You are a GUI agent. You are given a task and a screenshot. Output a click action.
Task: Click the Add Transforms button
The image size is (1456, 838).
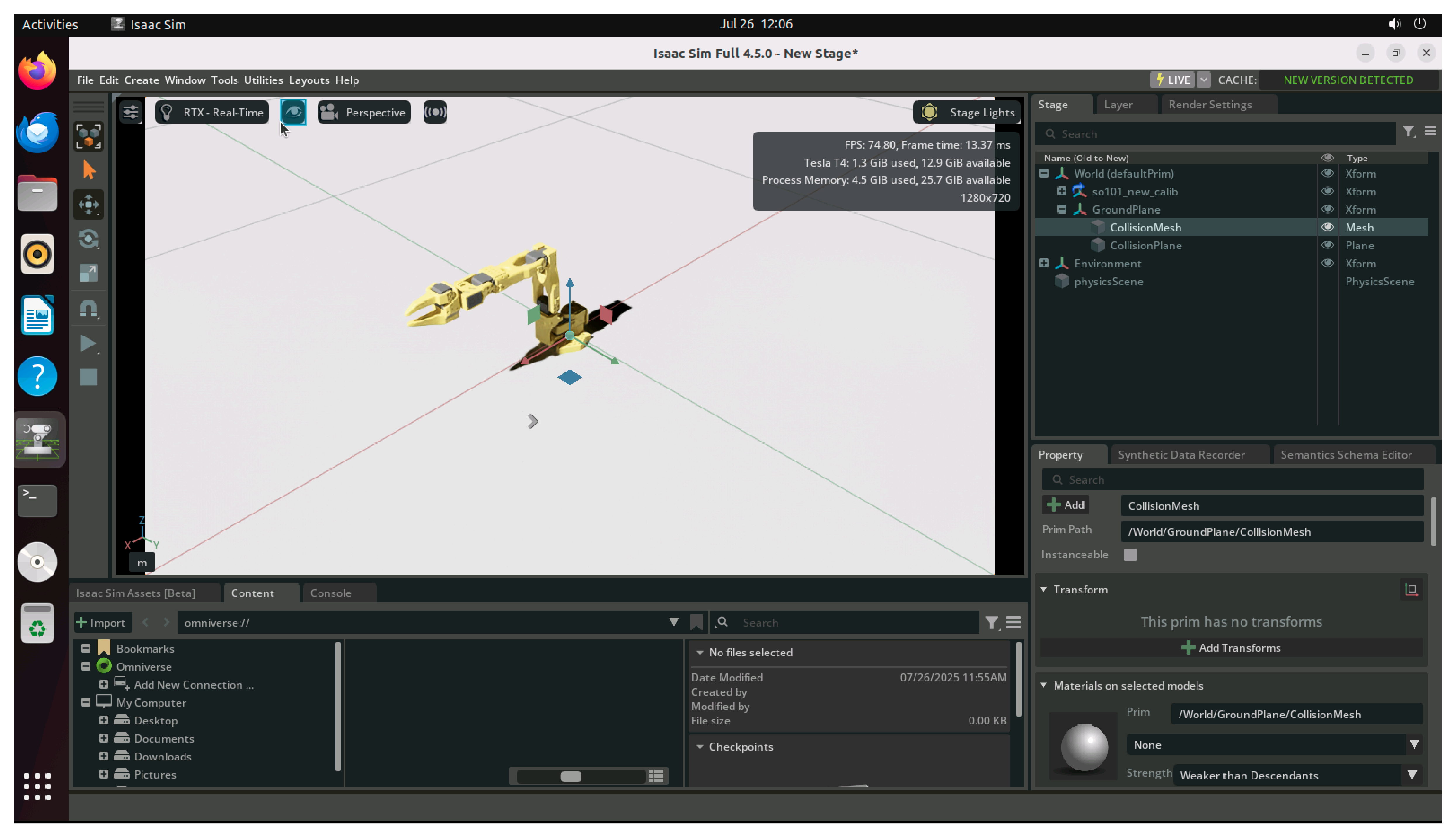(1230, 648)
